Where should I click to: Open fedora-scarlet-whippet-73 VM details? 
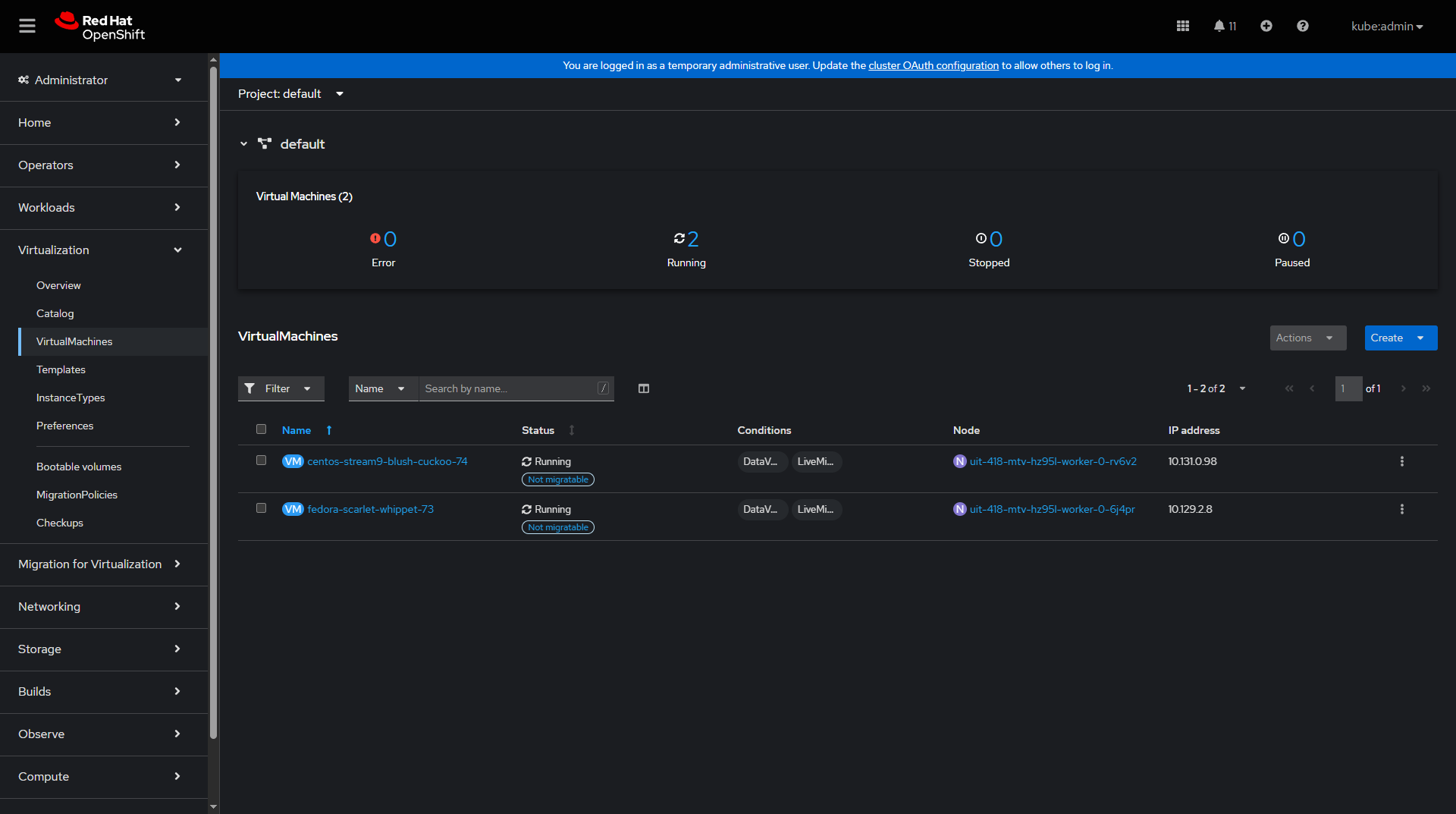tap(371, 509)
